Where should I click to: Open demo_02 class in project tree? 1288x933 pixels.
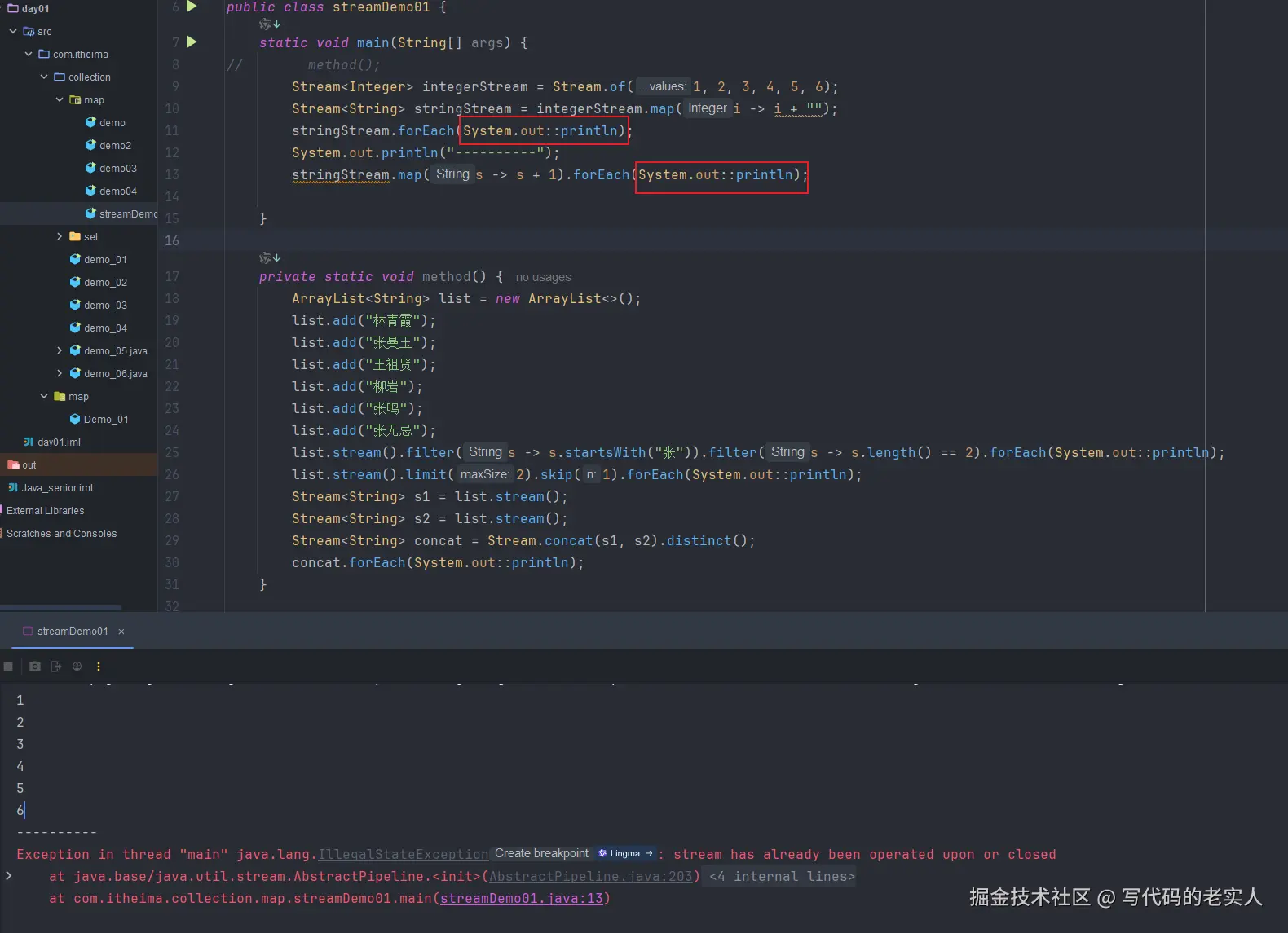pos(105,282)
